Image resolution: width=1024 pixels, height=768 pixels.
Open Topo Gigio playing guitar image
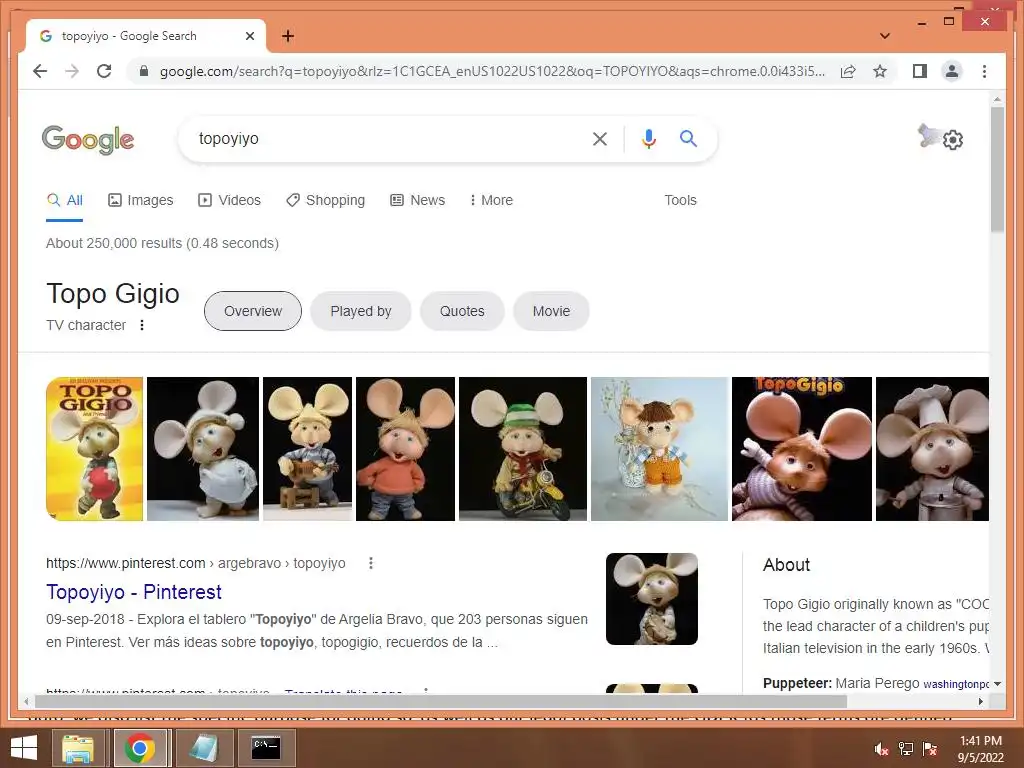(x=307, y=449)
